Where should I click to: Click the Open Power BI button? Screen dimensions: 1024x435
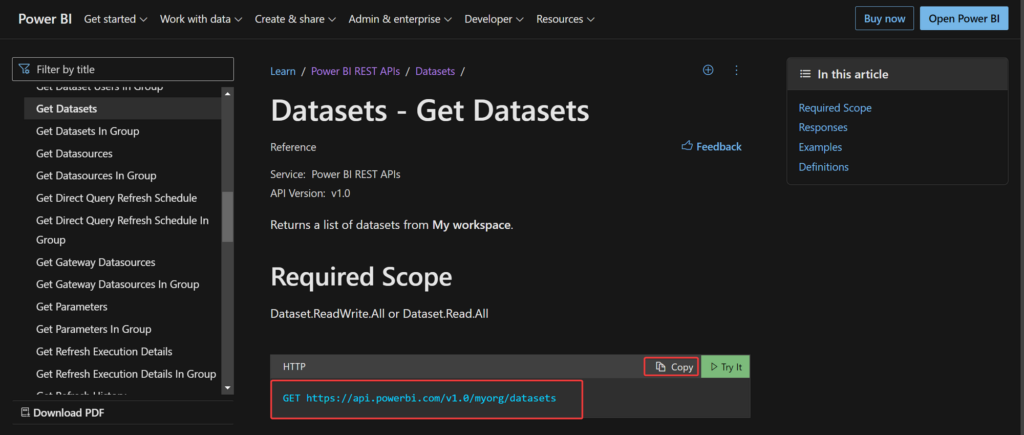click(963, 18)
